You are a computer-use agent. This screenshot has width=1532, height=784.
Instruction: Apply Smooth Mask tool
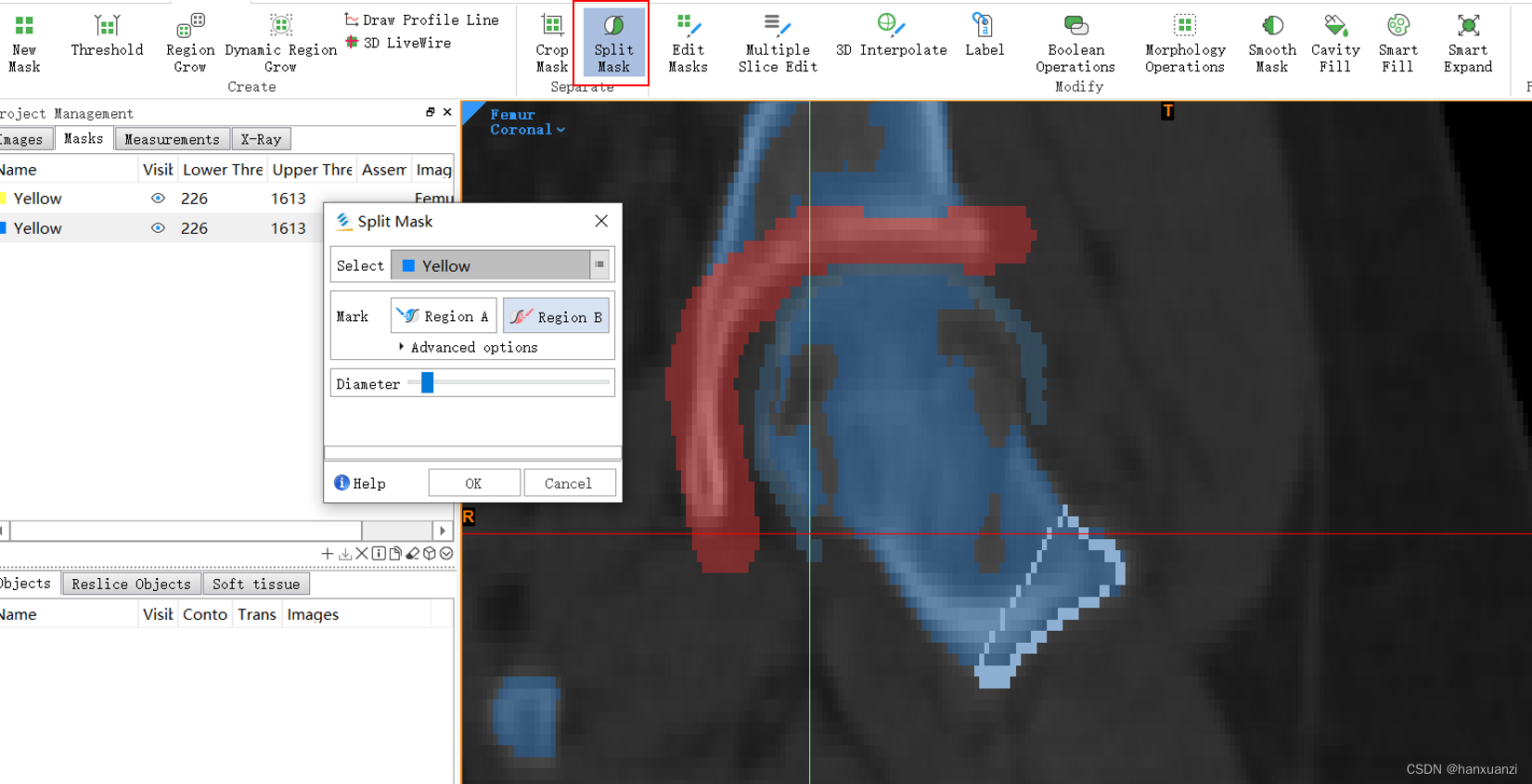1272,43
